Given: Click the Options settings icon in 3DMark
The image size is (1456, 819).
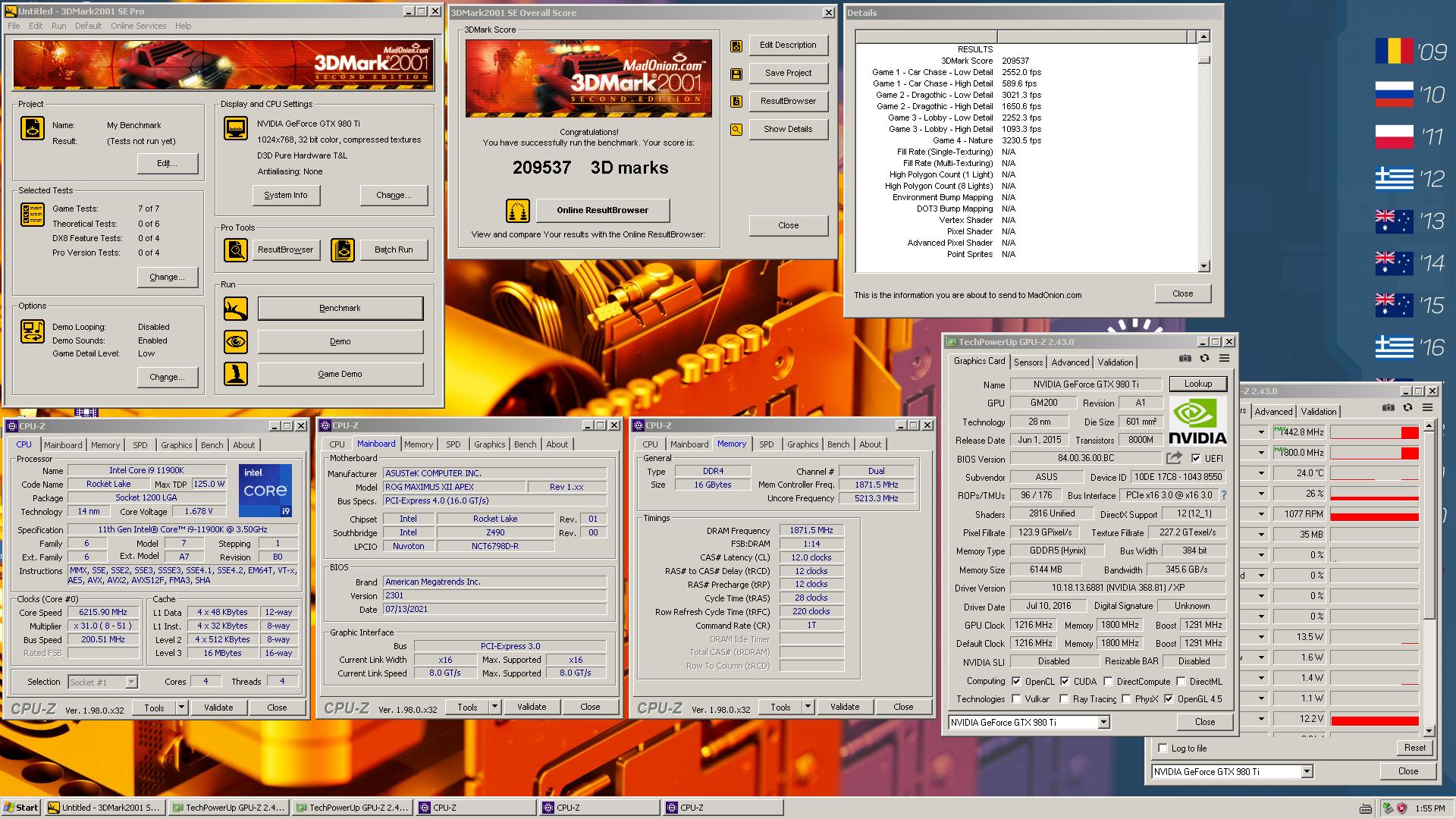Looking at the screenshot, I should pyautogui.click(x=32, y=331).
